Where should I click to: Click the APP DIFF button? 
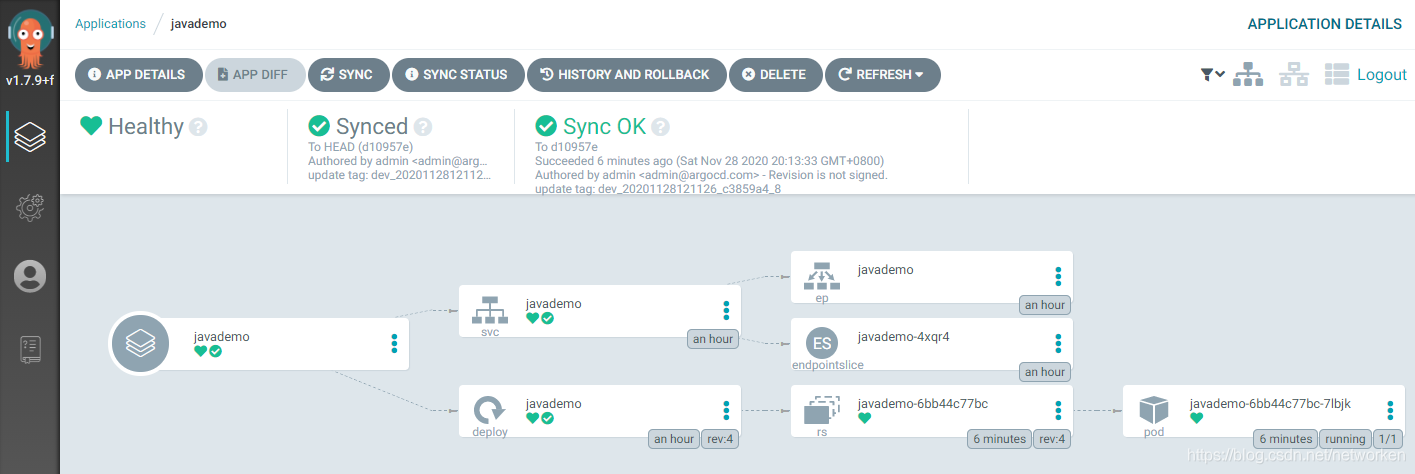tap(255, 75)
